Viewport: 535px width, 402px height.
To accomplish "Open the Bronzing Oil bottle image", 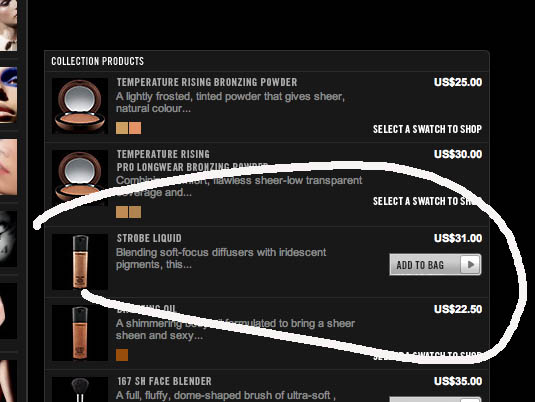I will point(80,333).
